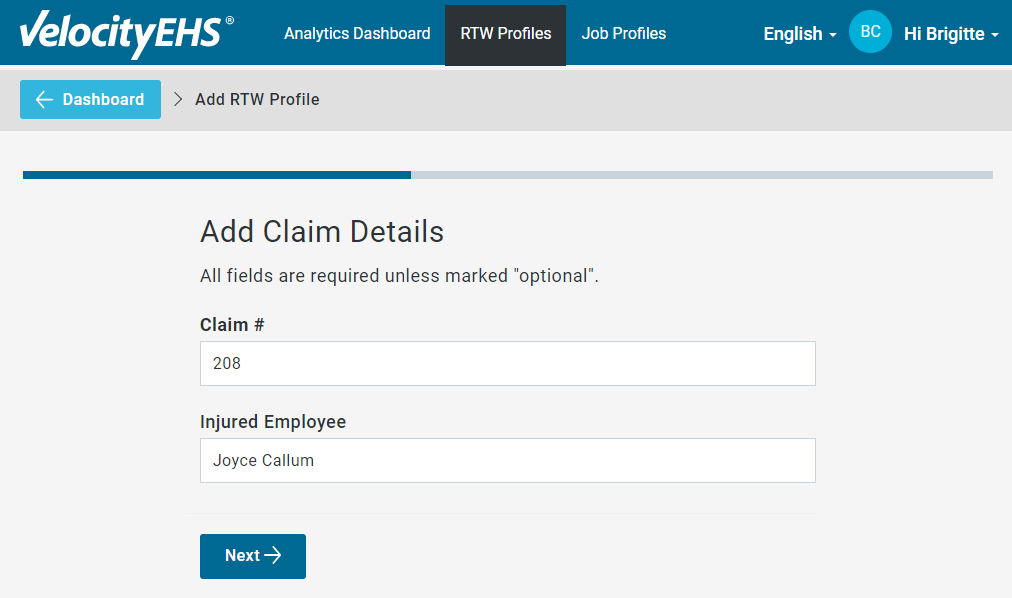
Task: Click the right arrow icon in the Next button
Action: point(273,555)
